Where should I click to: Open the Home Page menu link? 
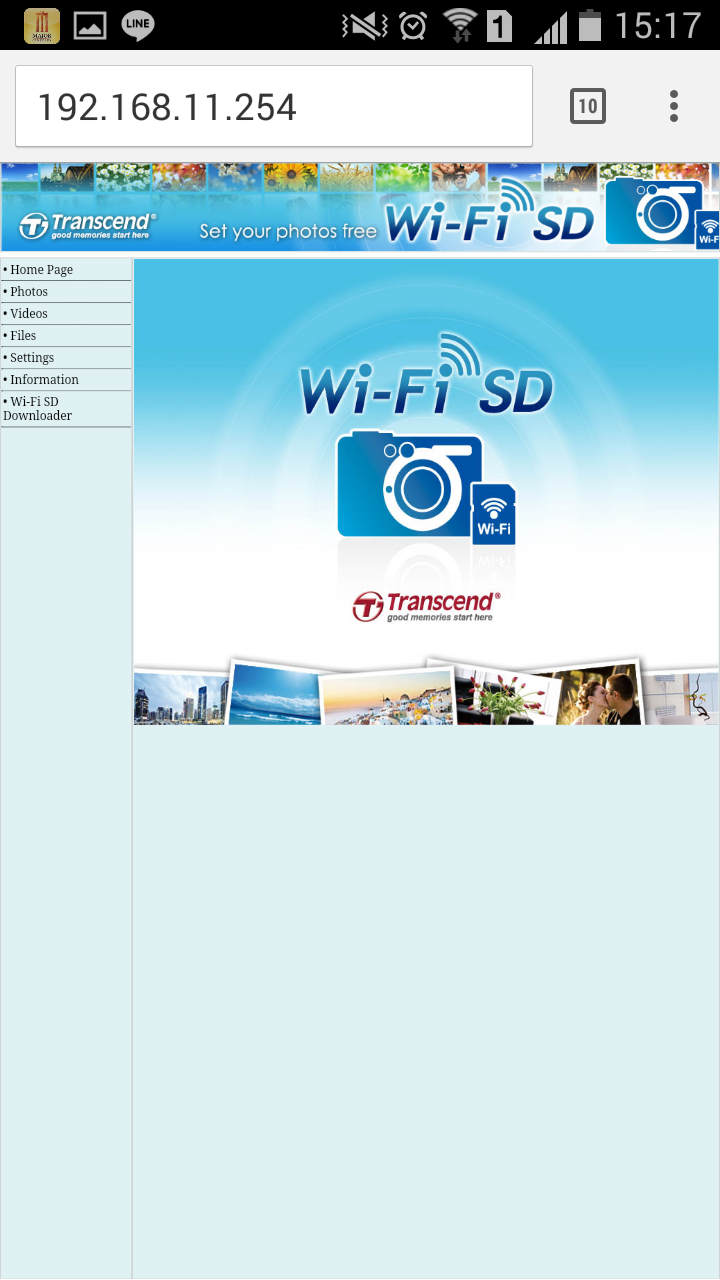41,270
